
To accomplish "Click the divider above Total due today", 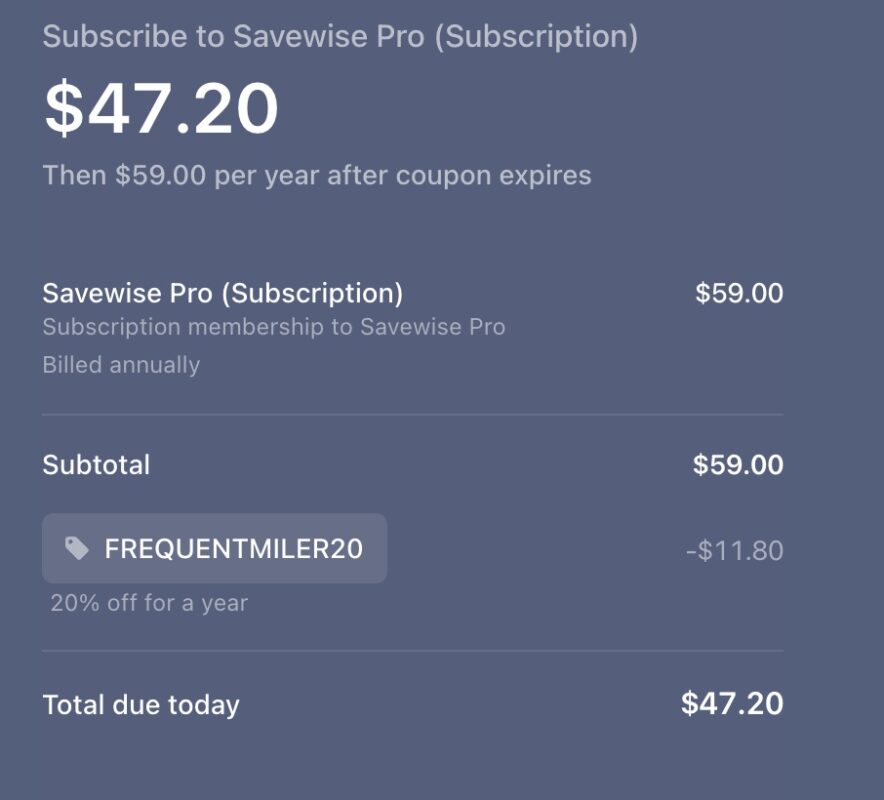I will tap(412, 651).
